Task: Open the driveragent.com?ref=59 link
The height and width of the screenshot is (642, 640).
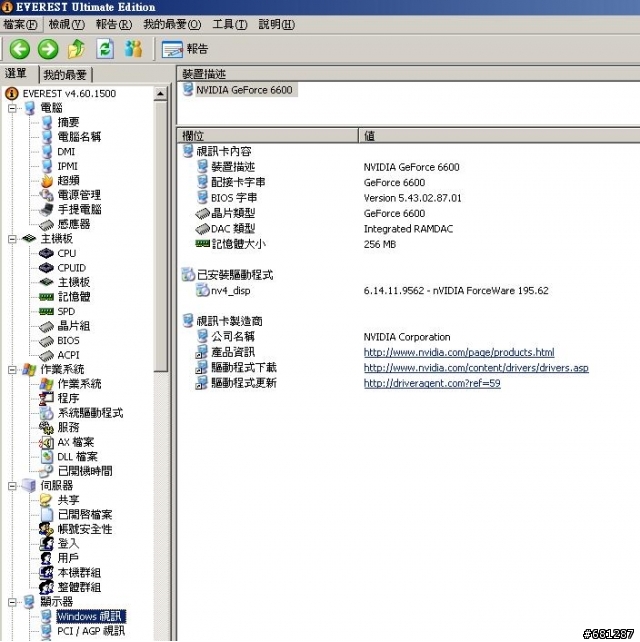Action: 432,384
